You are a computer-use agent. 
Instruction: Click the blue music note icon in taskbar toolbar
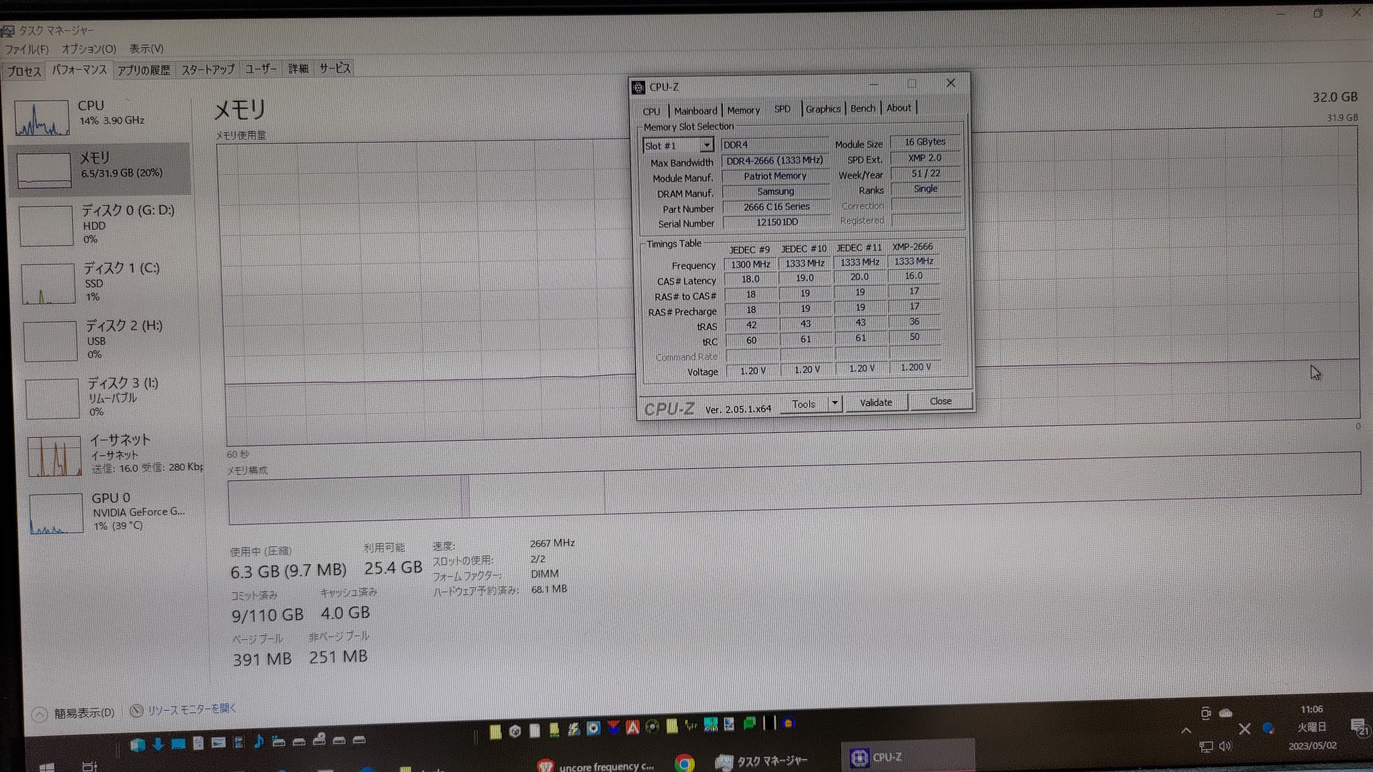[258, 741]
